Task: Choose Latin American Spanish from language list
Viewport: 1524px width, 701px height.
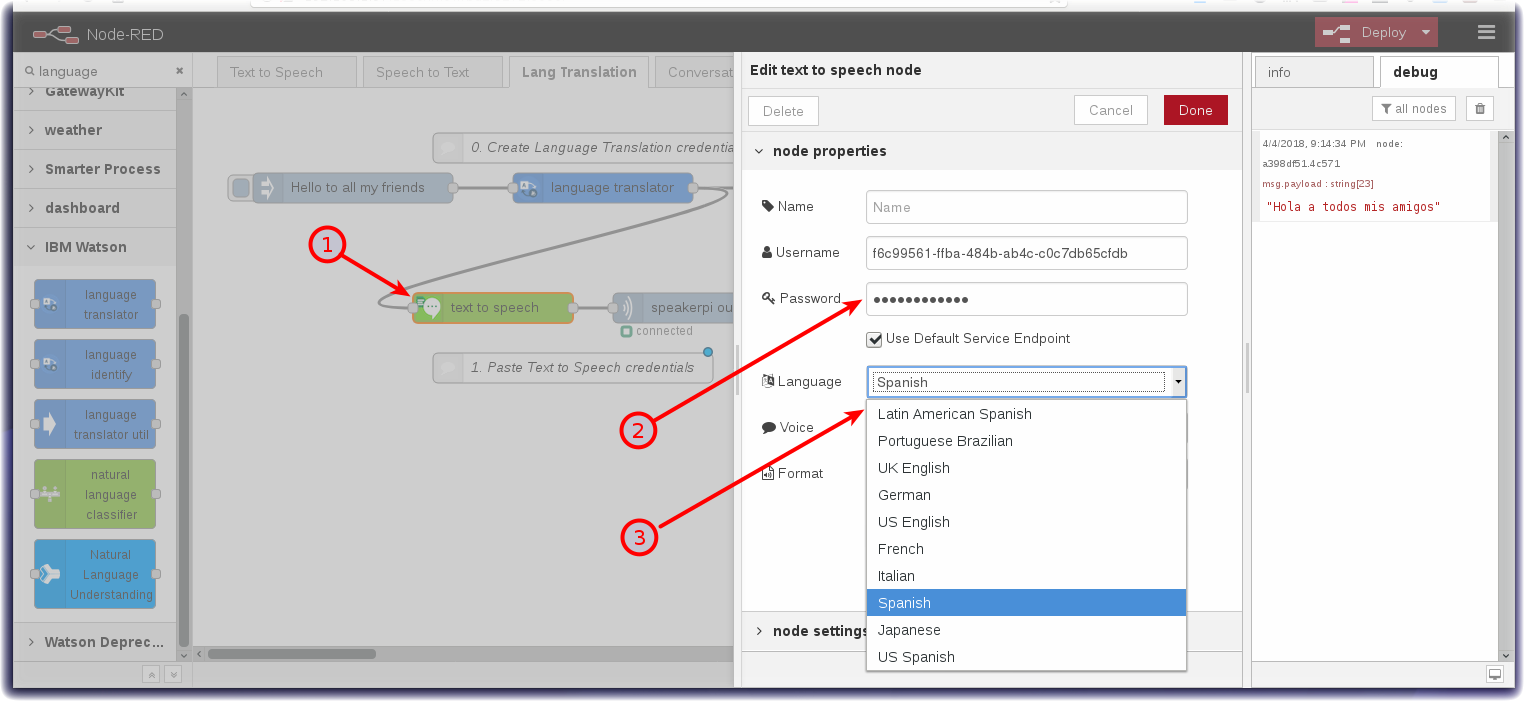Action: [x=1026, y=414]
